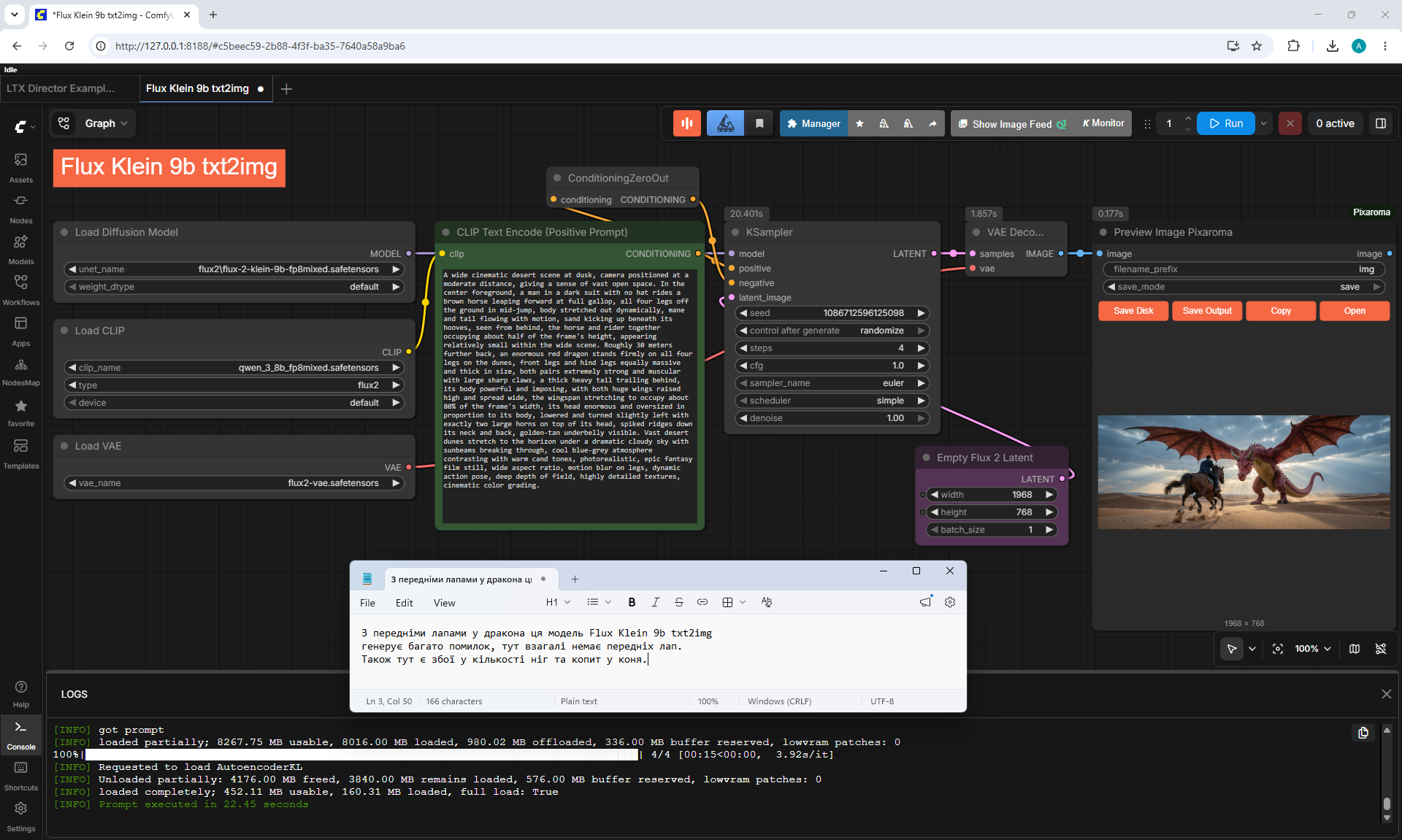Screen dimensions: 1402x840
Task: Toggle link visibility icon in canvas controls
Action: 1381,649
